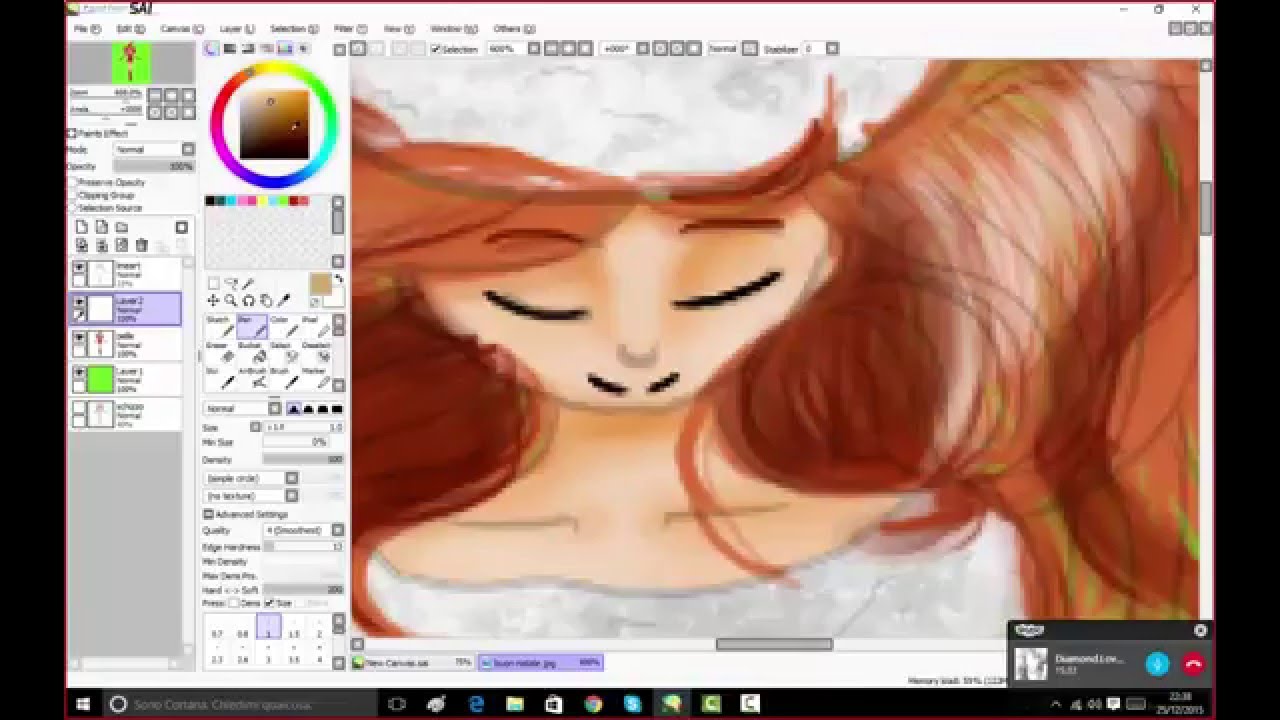Create a new layer folder
The width and height of the screenshot is (1280, 720).
pos(122,228)
